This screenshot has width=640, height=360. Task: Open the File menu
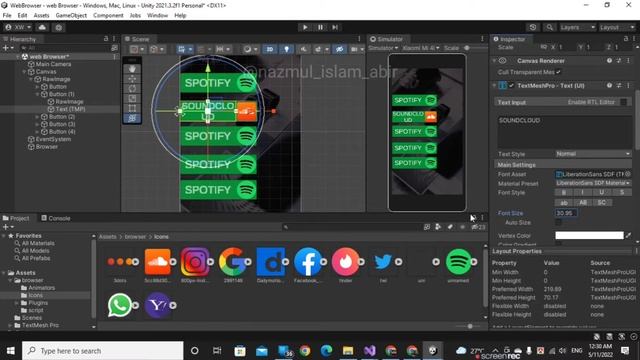pos(7,16)
